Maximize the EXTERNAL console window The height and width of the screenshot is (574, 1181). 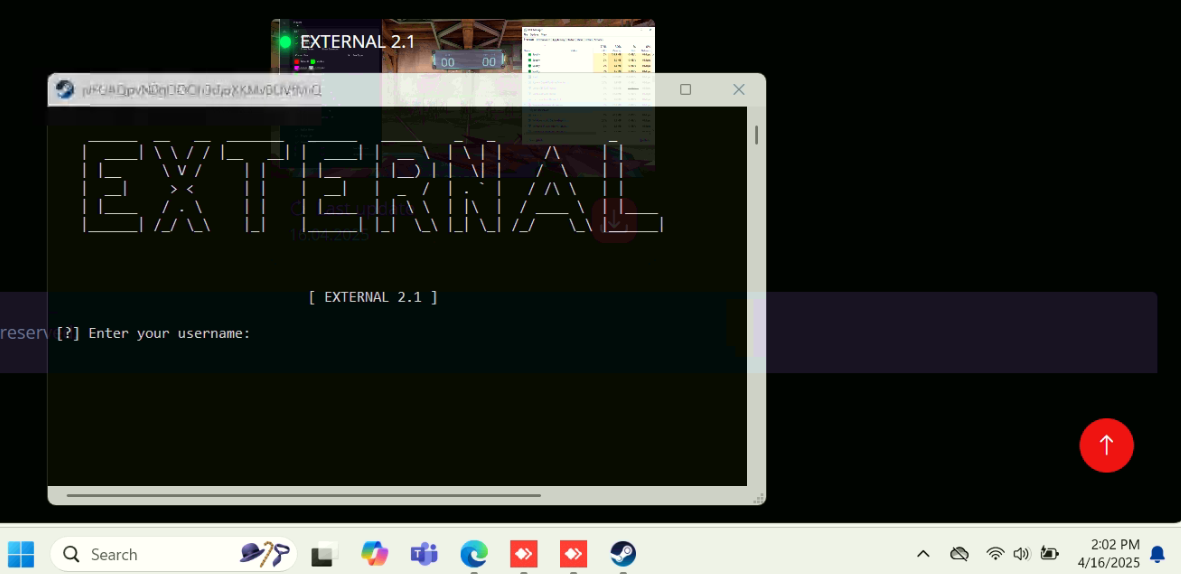(685, 89)
